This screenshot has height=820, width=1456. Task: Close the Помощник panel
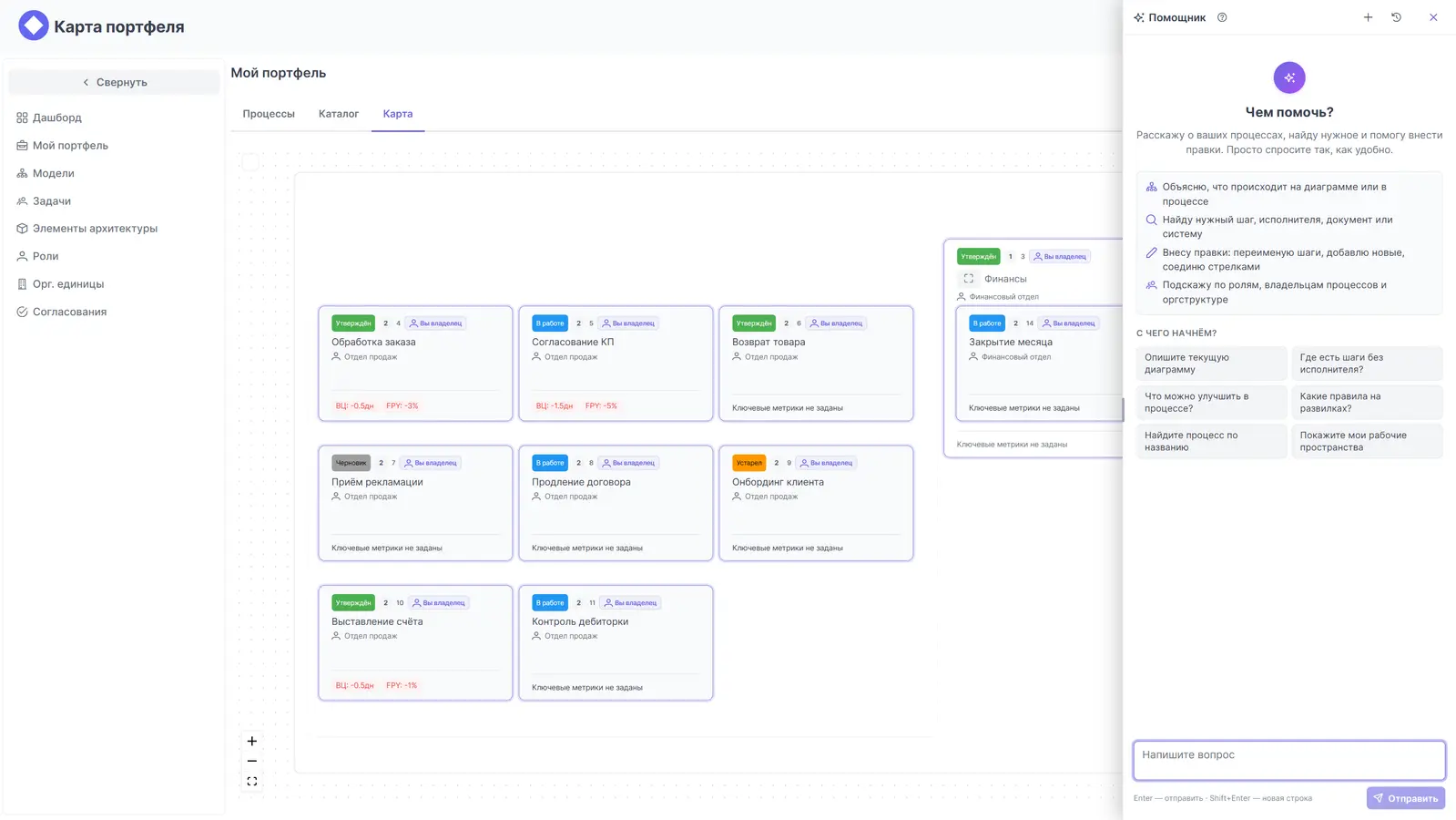1433,17
